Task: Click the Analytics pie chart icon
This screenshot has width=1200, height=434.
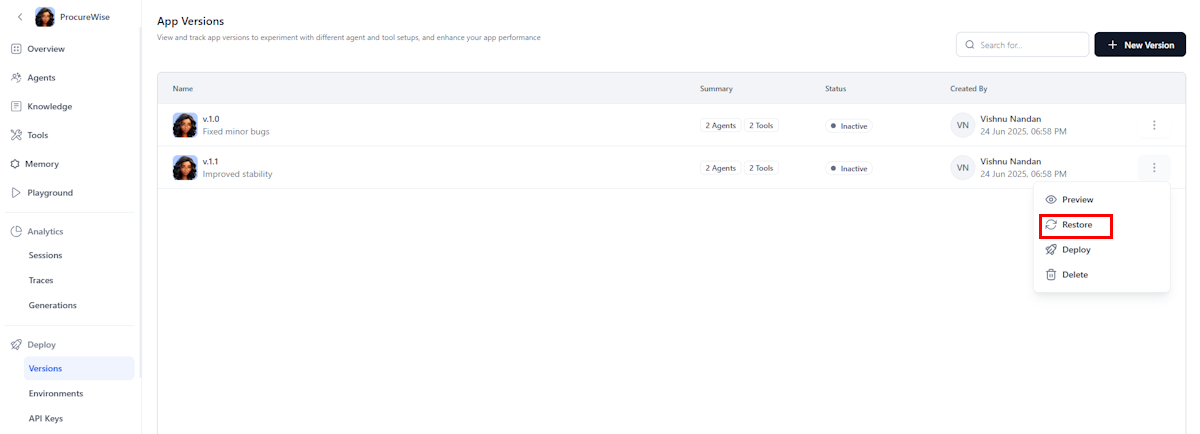Action: point(16,231)
